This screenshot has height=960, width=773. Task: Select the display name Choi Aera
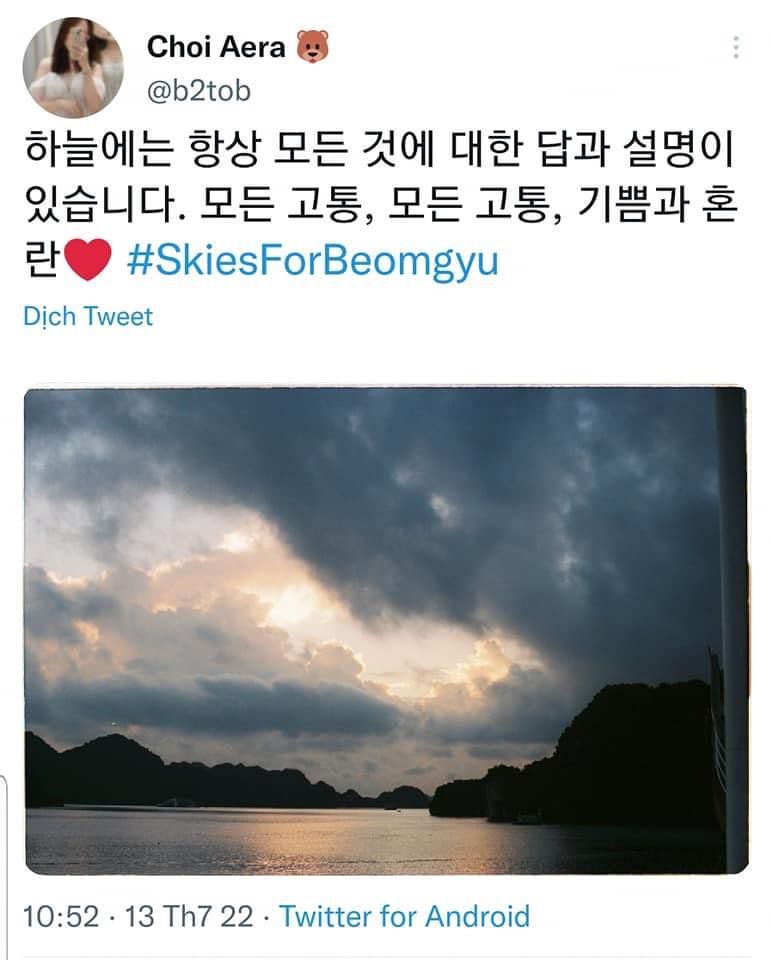(x=216, y=47)
